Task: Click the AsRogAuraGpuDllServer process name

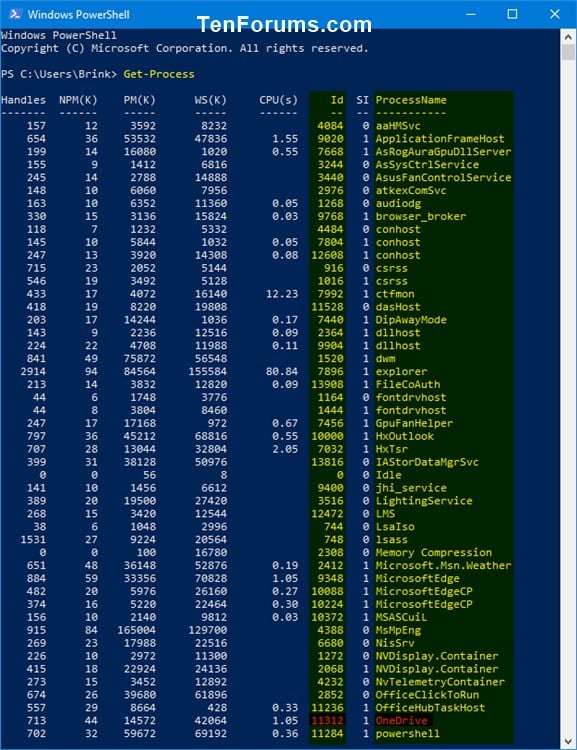Action: pos(443,152)
